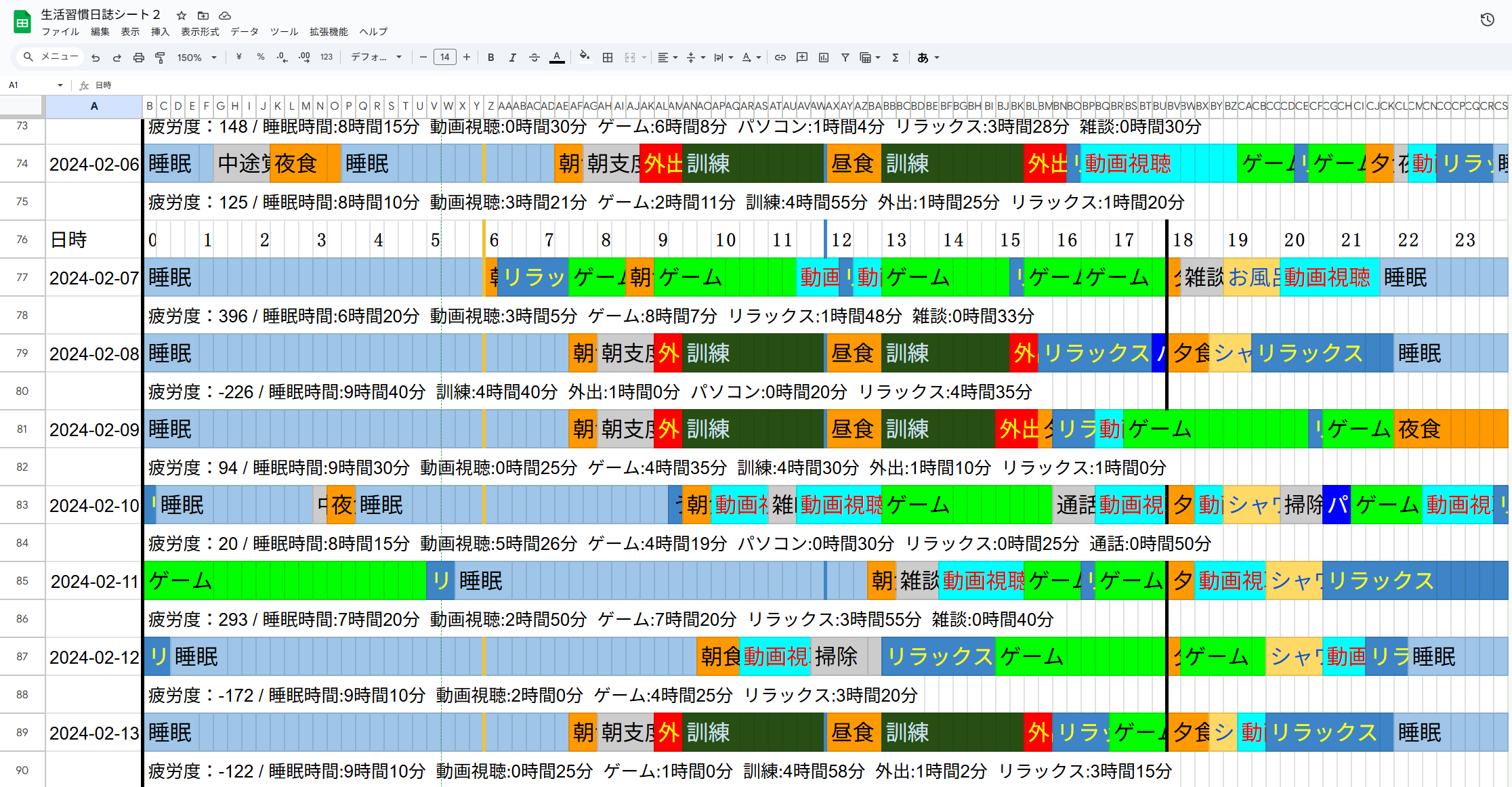Increase font size with plus button

tap(467, 58)
